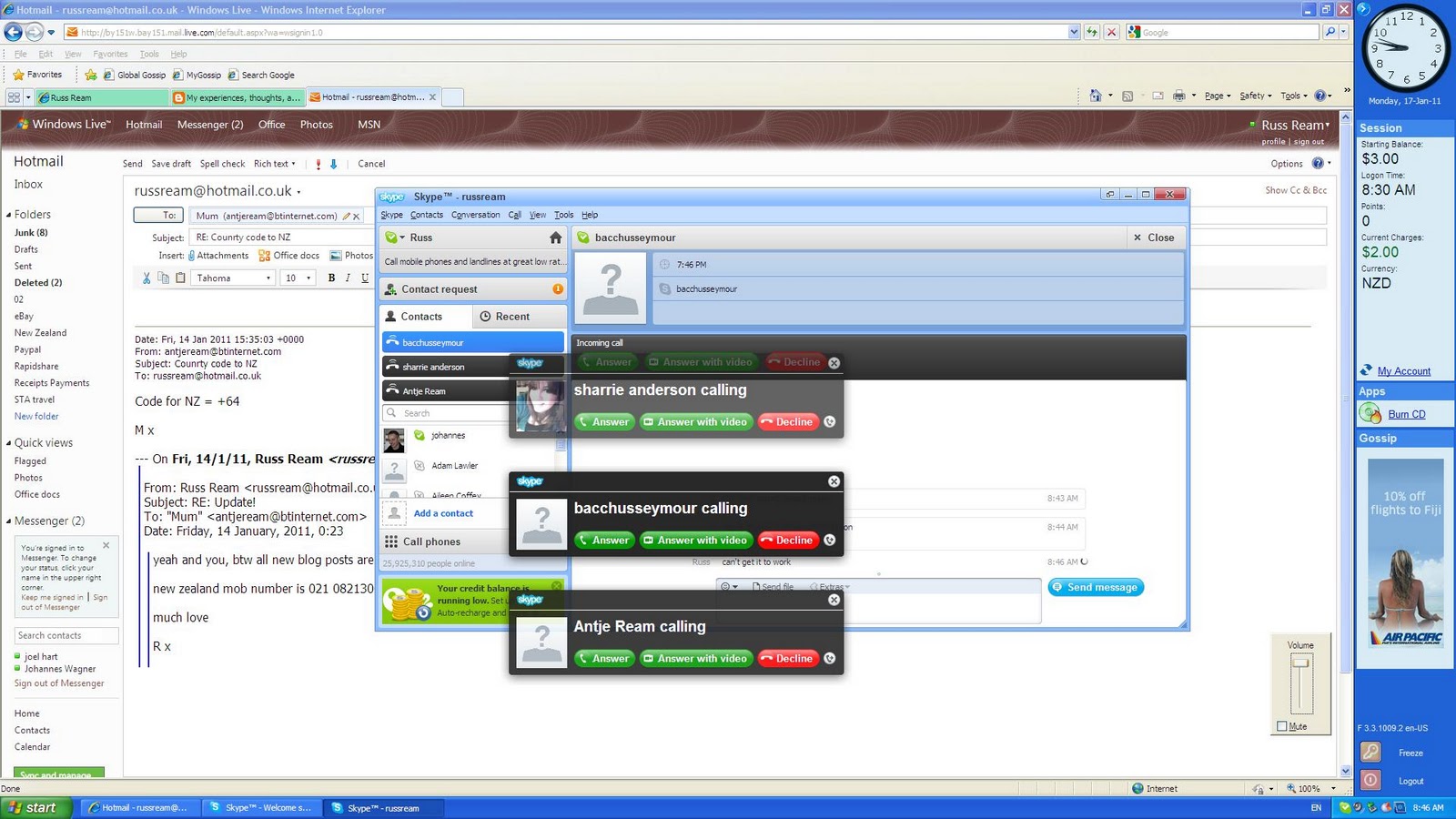Go back with the IE back arrow
Viewport: 1456px width, 819px height.
tap(13, 32)
